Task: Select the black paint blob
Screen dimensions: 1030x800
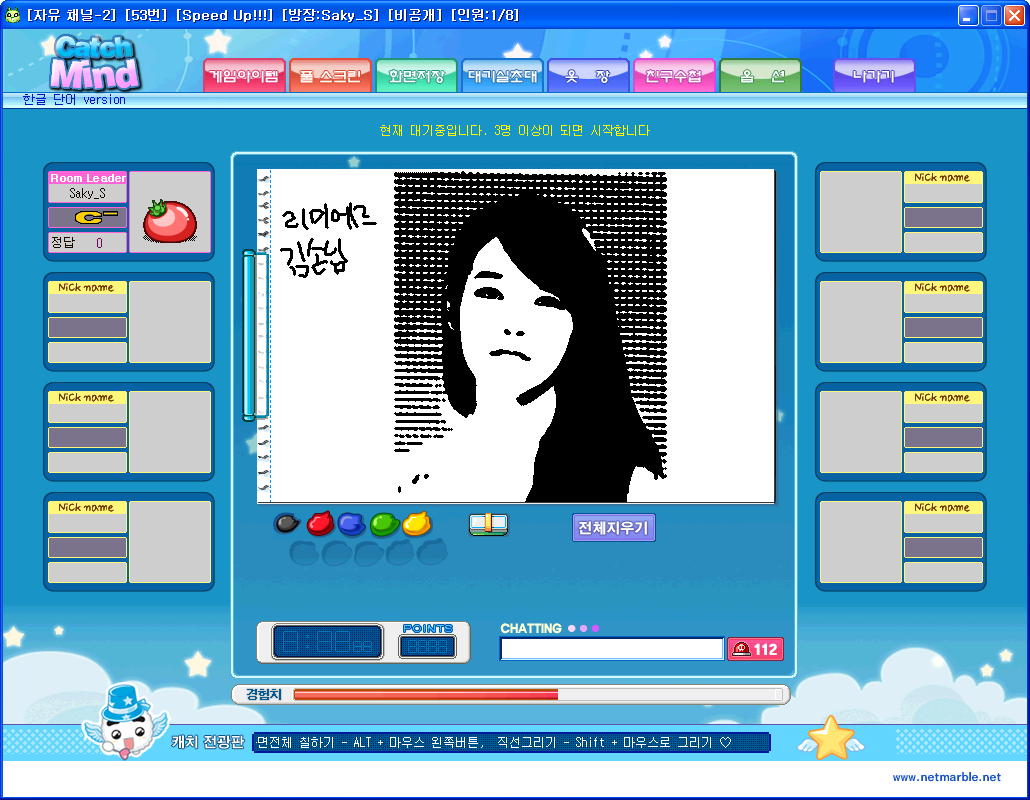Action: coord(287,523)
